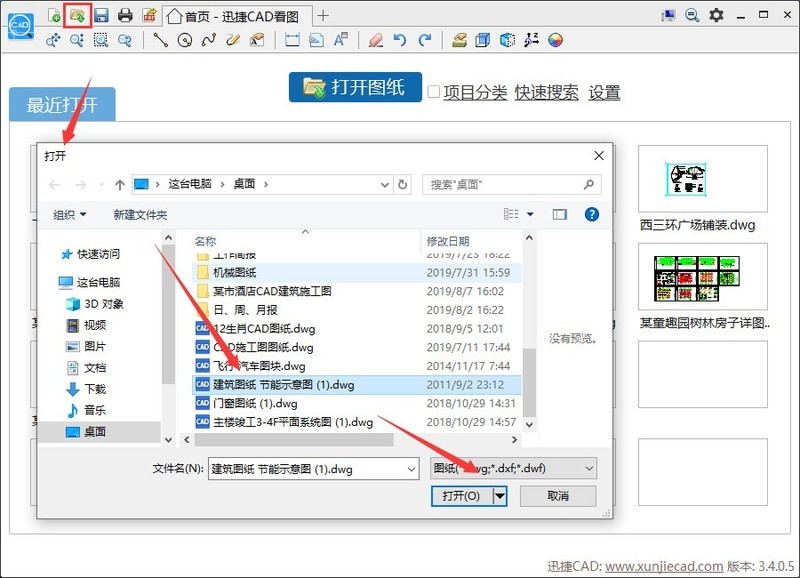Click the blue help icon in dialog
The width and height of the screenshot is (800, 578).
(591, 214)
